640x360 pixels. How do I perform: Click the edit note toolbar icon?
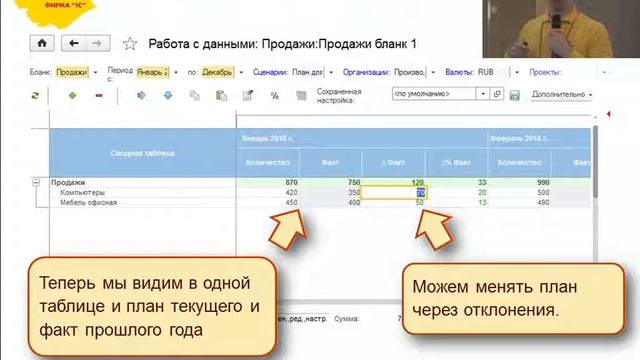click(x=247, y=95)
